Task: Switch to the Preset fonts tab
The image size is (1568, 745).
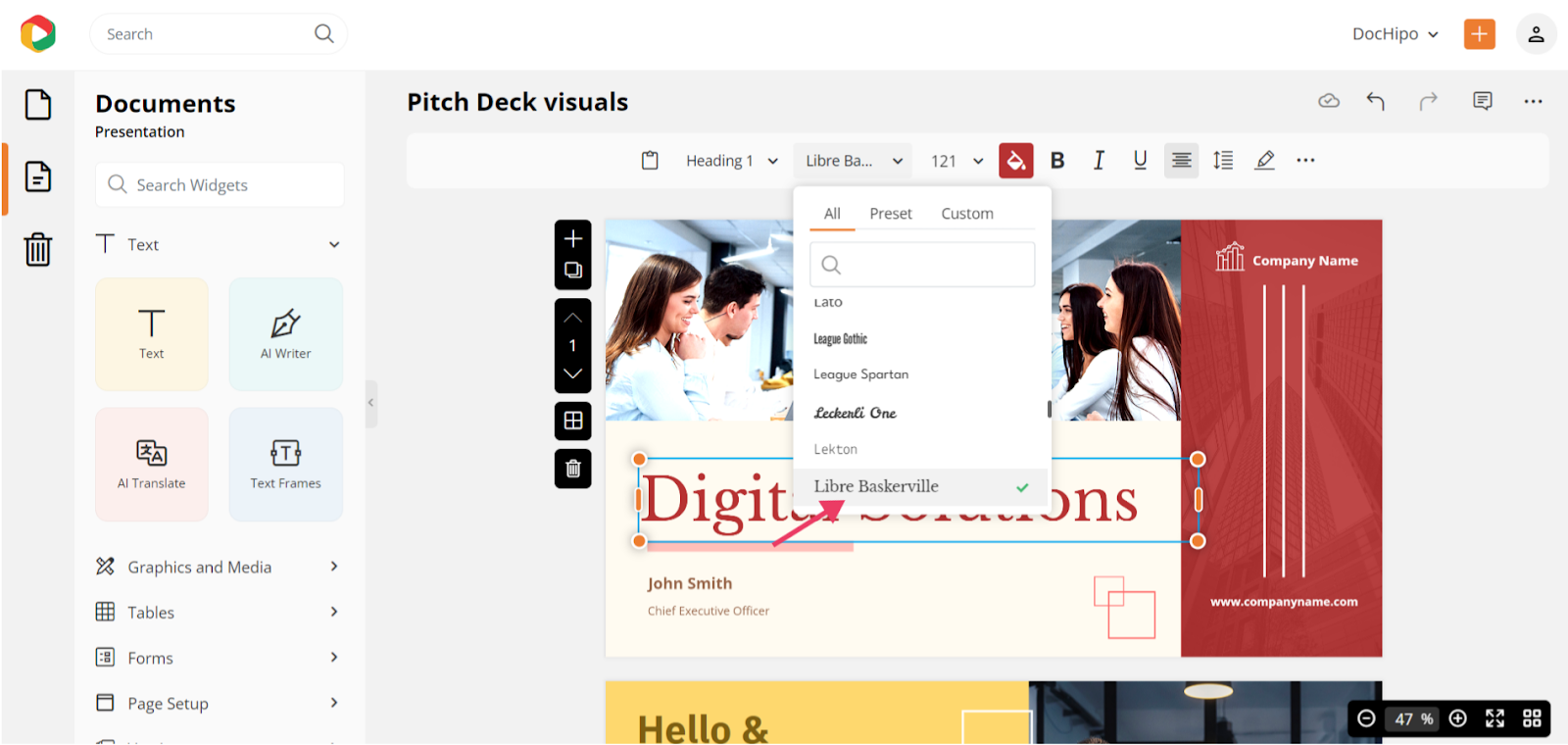Action: (890, 214)
